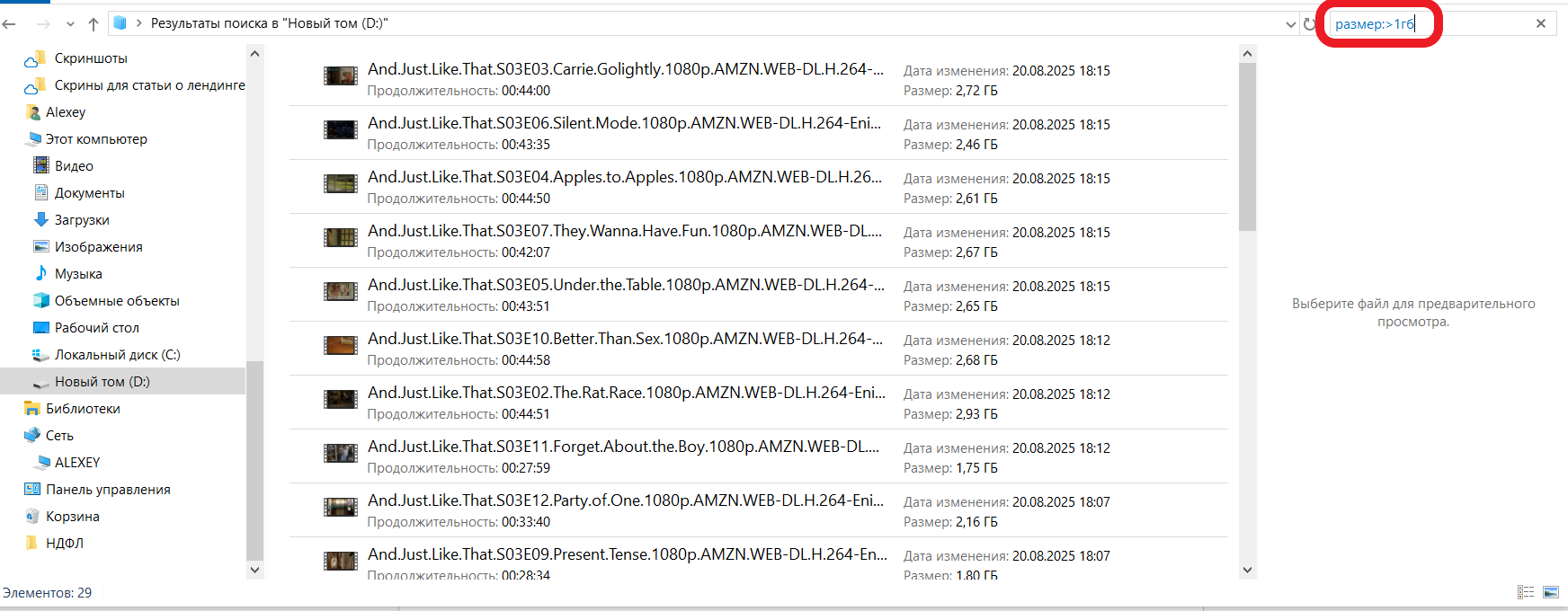Refresh the search results list

[x=1309, y=24]
